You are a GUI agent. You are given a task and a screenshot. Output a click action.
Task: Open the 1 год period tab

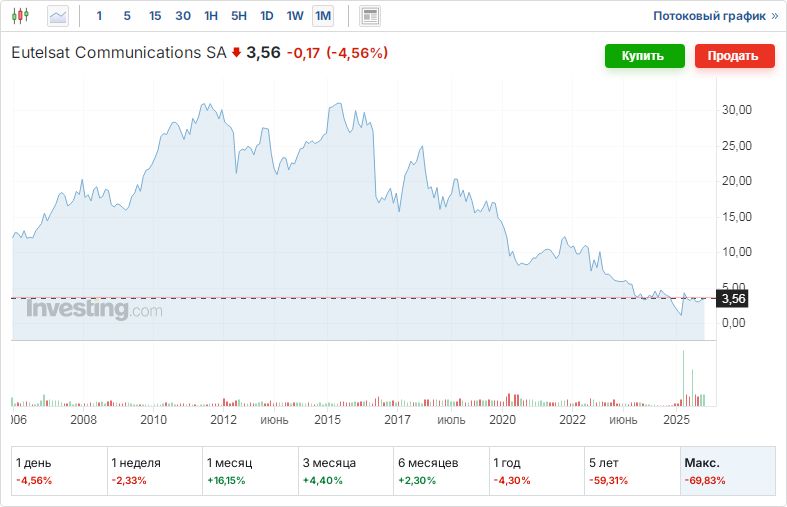coord(536,471)
